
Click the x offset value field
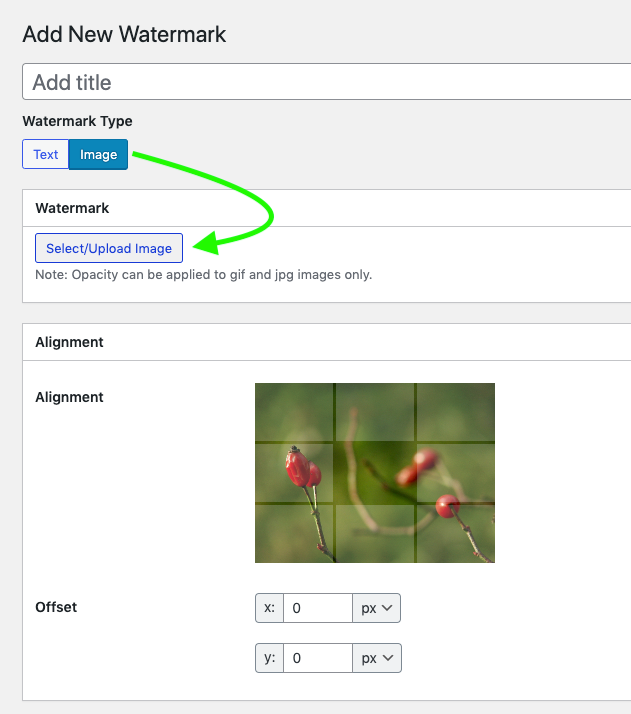(317, 608)
